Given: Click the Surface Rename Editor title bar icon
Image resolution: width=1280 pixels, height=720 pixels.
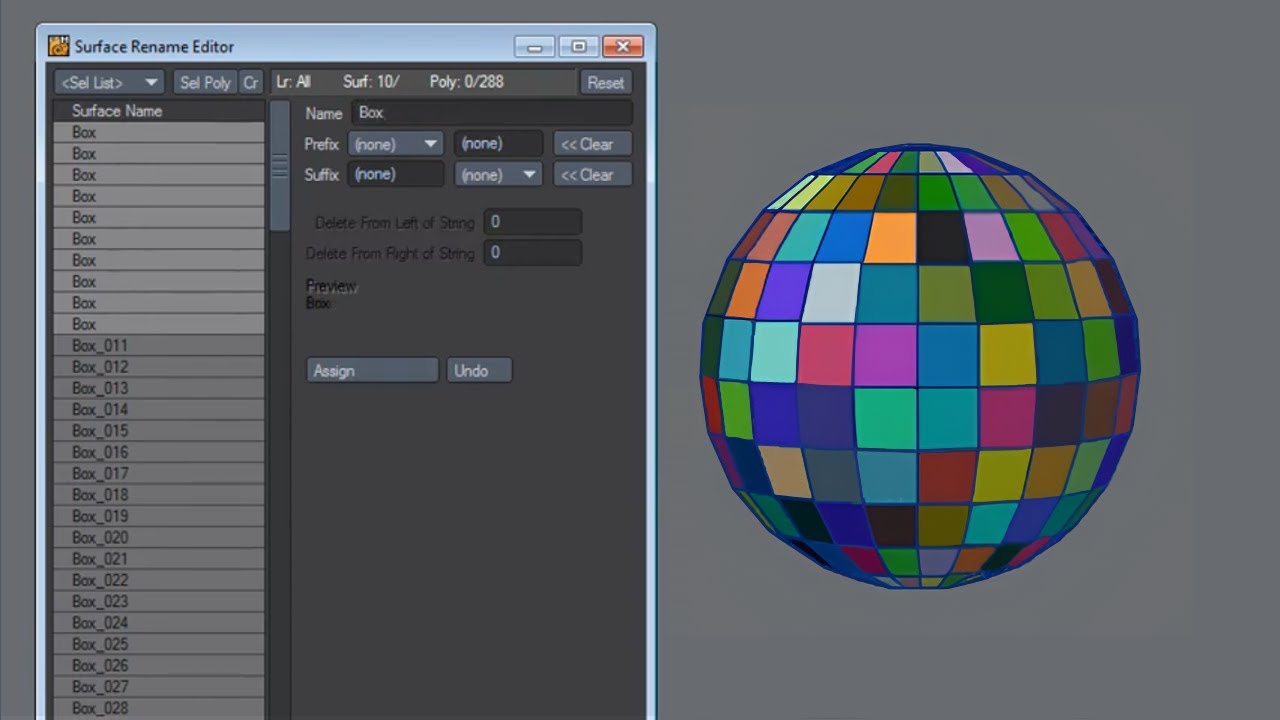Looking at the screenshot, I should point(59,46).
